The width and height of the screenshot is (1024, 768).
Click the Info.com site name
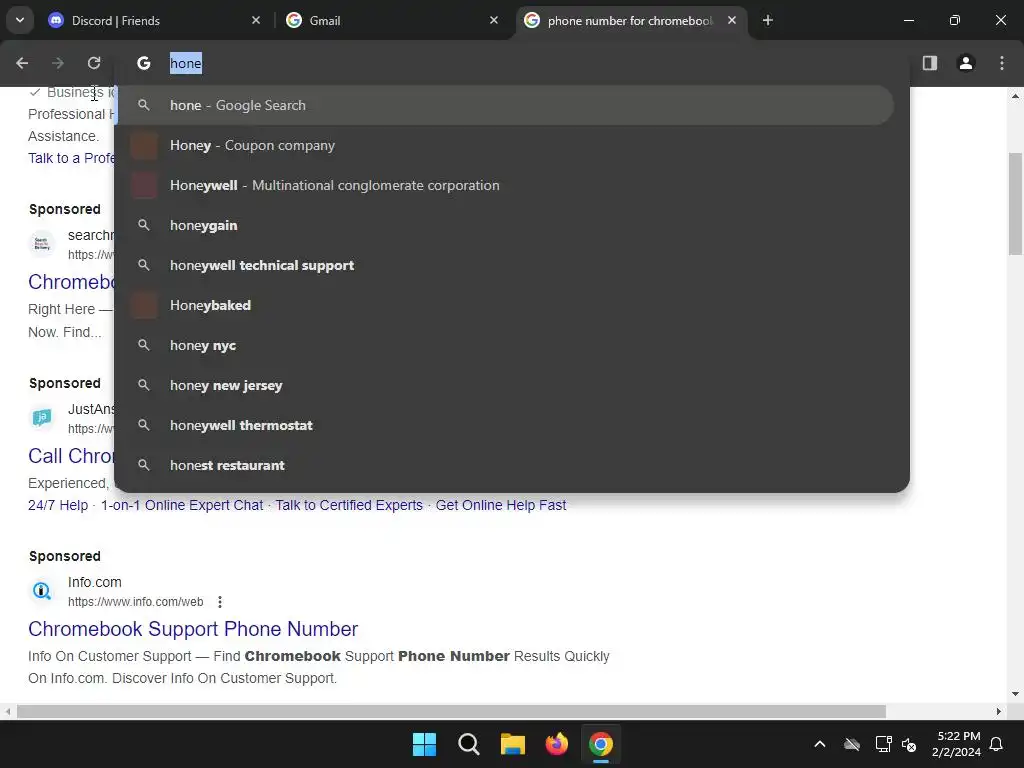pos(95,582)
